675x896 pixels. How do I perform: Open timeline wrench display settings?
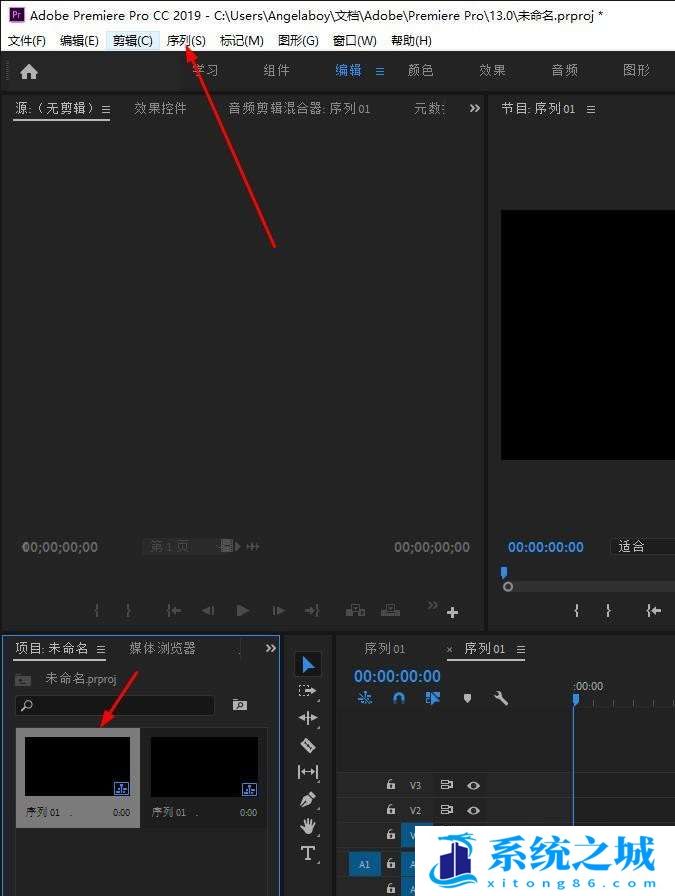(501, 698)
